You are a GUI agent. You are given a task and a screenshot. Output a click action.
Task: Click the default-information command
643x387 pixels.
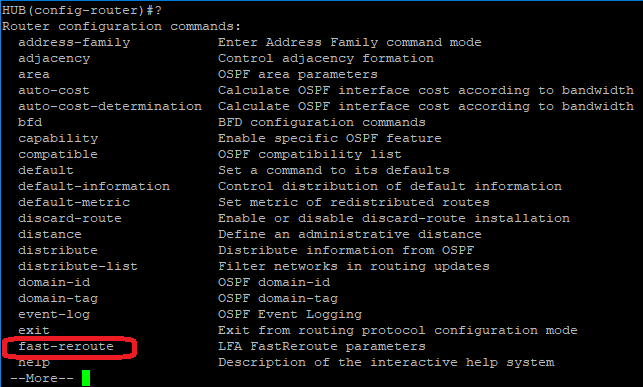(94, 187)
